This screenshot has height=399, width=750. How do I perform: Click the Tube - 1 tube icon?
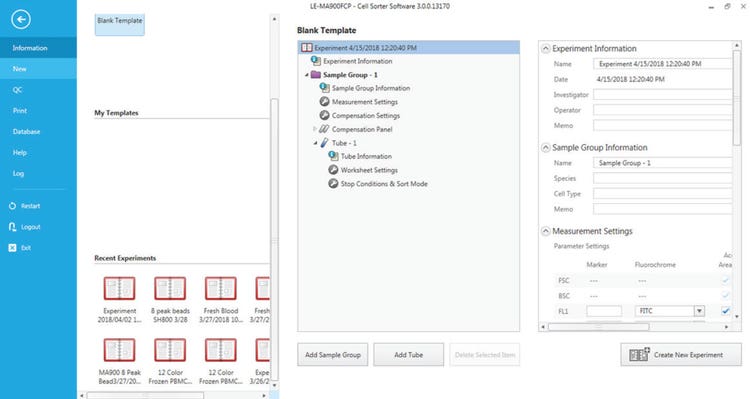(324, 143)
